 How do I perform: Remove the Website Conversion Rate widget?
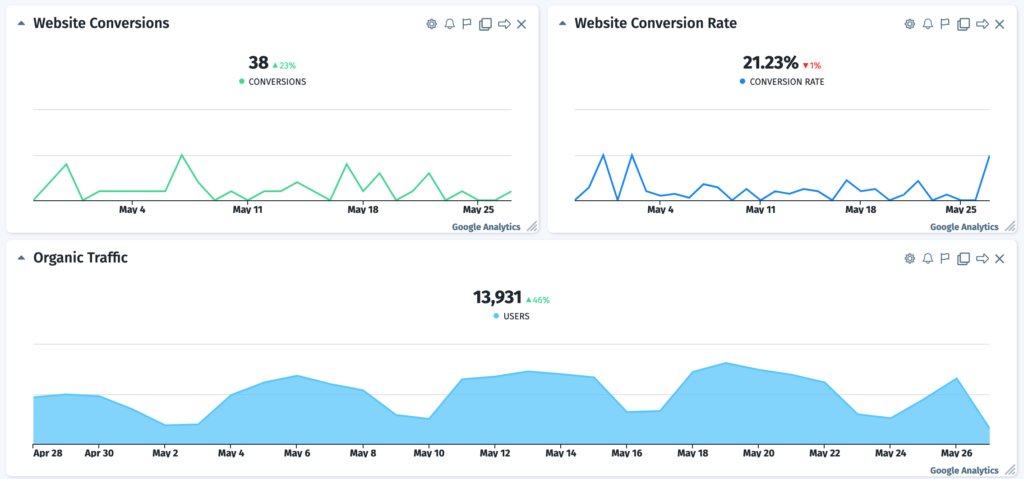point(999,24)
